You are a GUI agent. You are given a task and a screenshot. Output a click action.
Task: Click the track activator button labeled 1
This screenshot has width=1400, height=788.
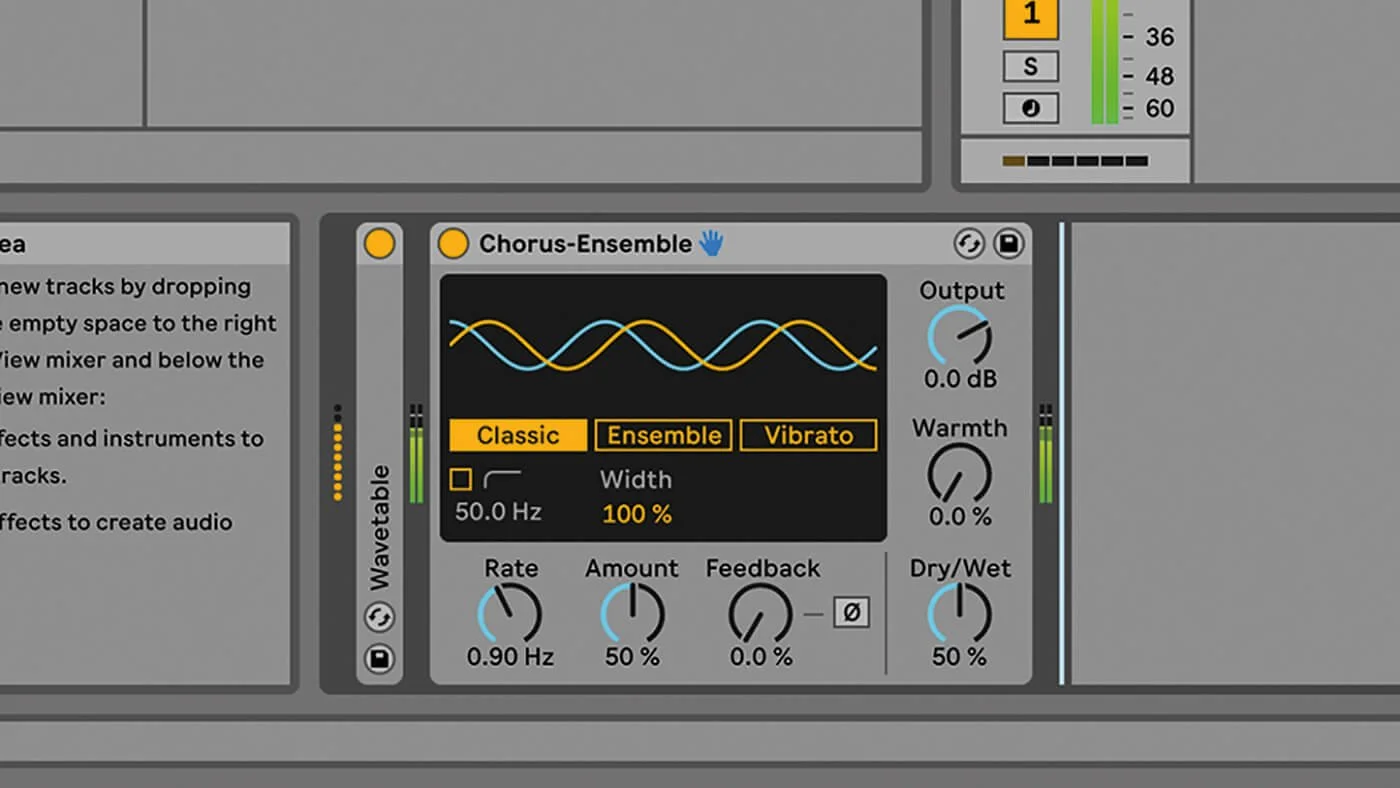point(1031,17)
